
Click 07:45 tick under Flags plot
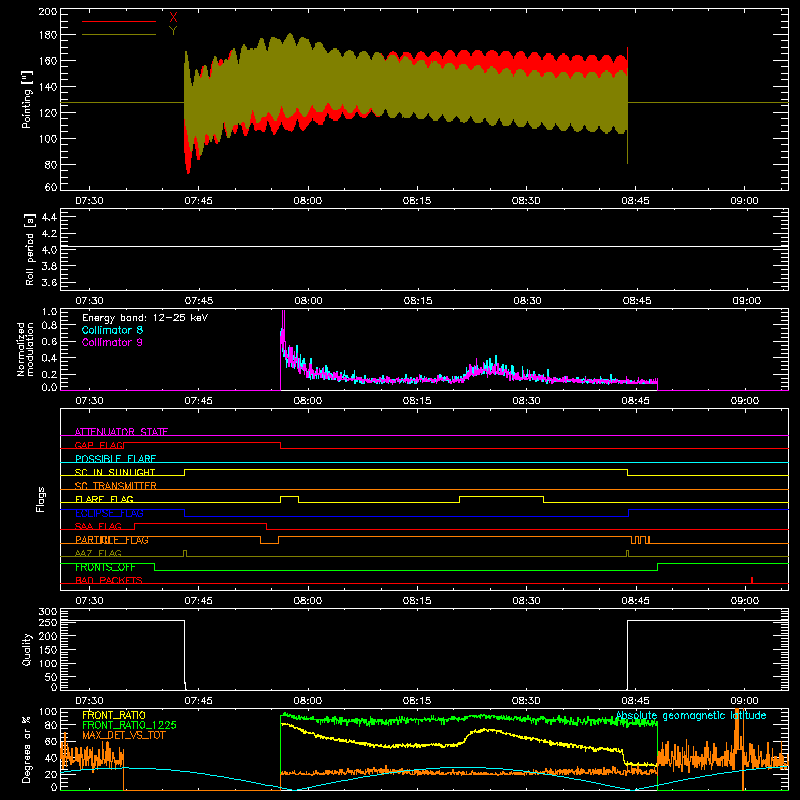point(198,601)
